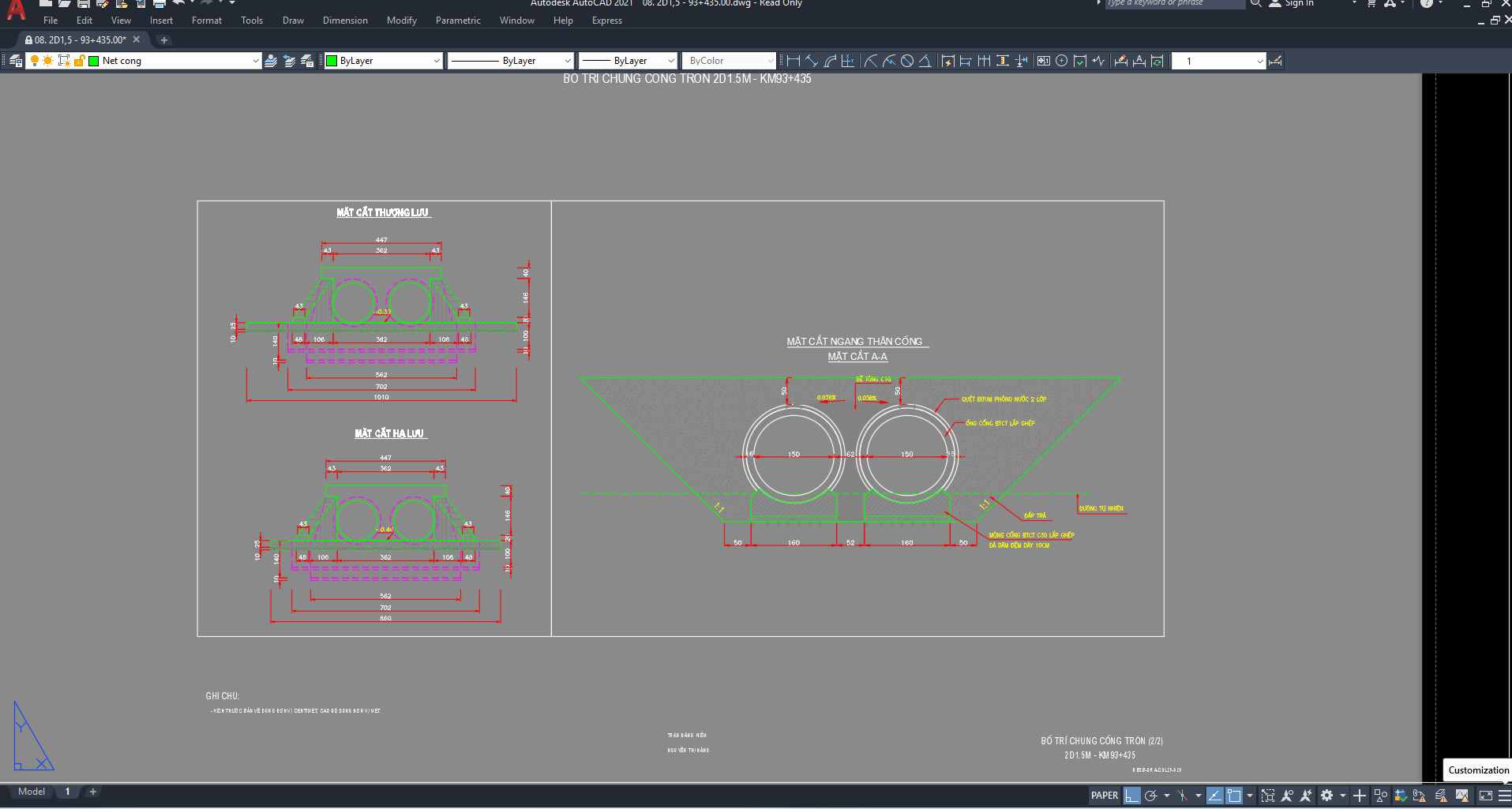
Task: Open the Dimension menu
Action: (x=345, y=21)
